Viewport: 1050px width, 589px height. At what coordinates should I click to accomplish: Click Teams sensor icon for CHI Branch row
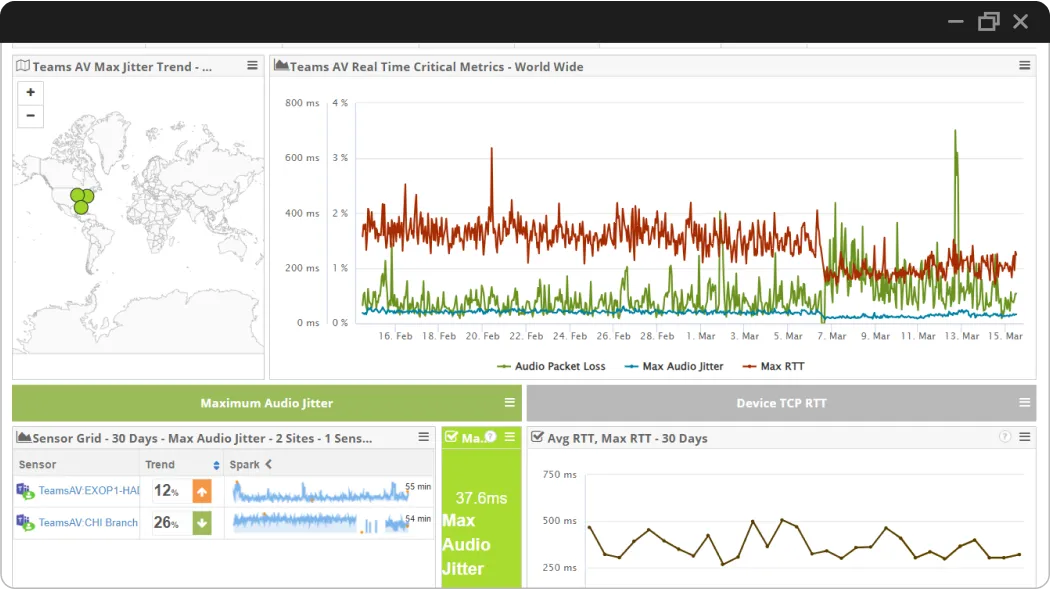point(25,523)
